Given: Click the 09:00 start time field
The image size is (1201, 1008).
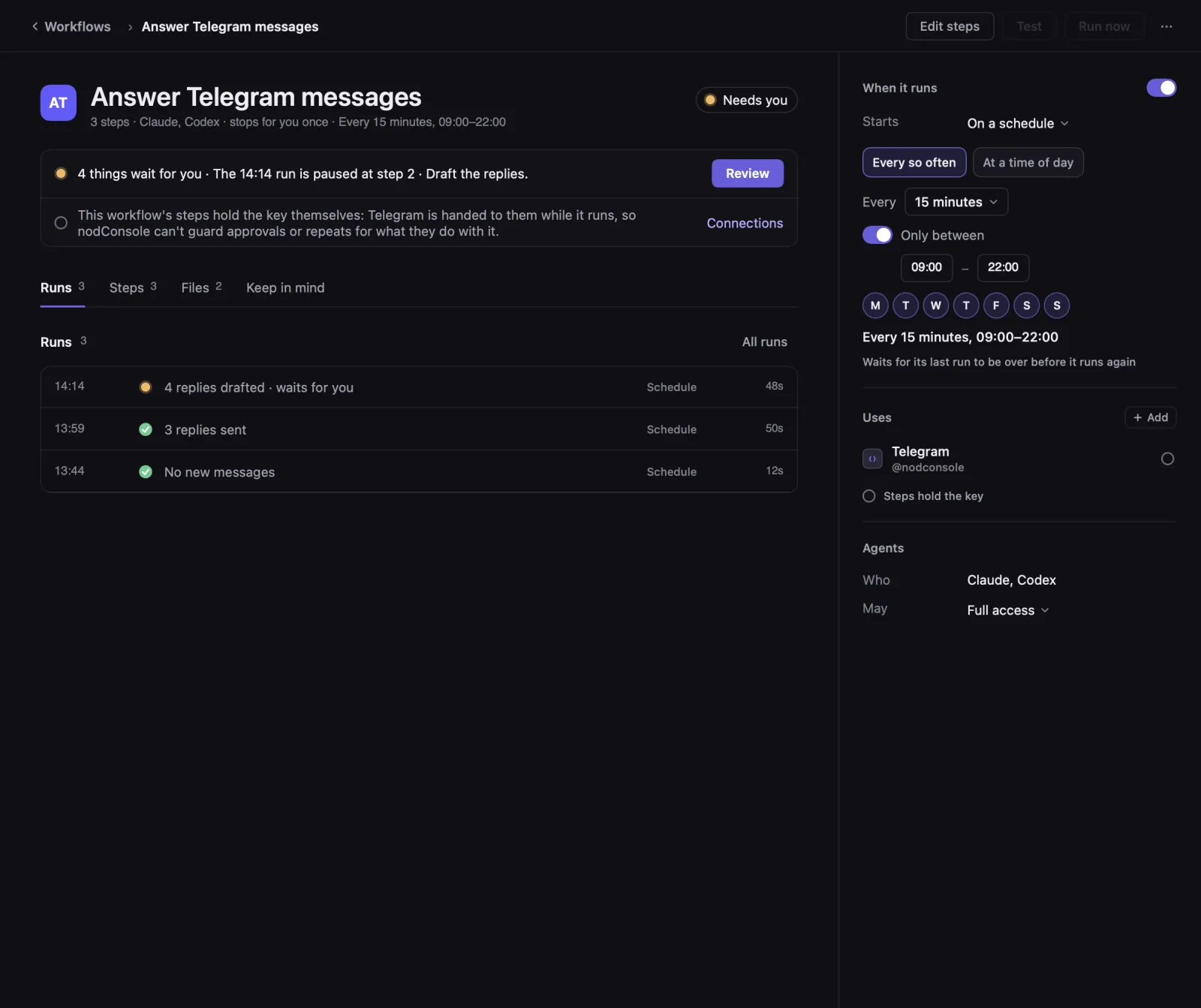Looking at the screenshot, I should point(926,267).
